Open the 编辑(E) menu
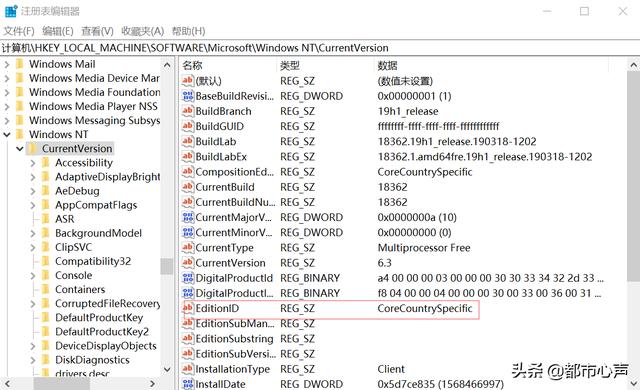The image size is (640, 390). [x=58, y=31]
